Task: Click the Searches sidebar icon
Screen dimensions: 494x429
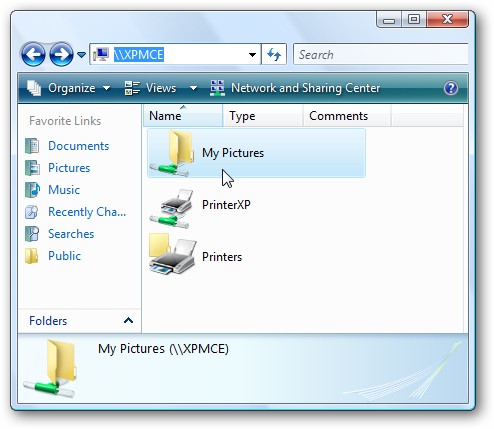Action: tap(32, 234)
